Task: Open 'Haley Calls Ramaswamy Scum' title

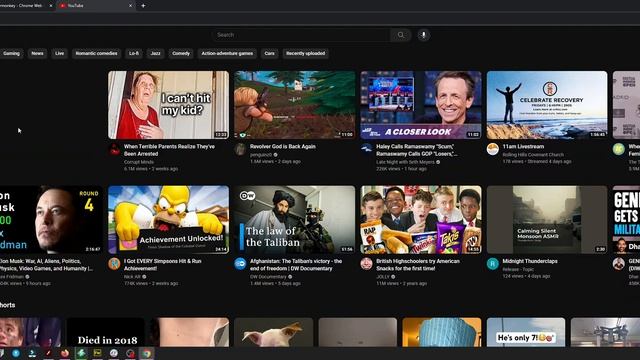Action: (x=416, y=150)
